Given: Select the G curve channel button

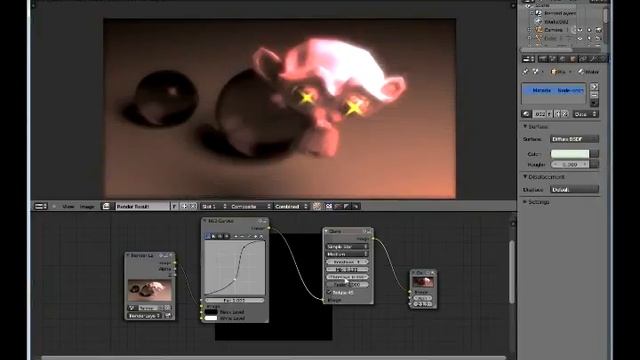Looking at the screenshot, I should click(x=220, y=236).
